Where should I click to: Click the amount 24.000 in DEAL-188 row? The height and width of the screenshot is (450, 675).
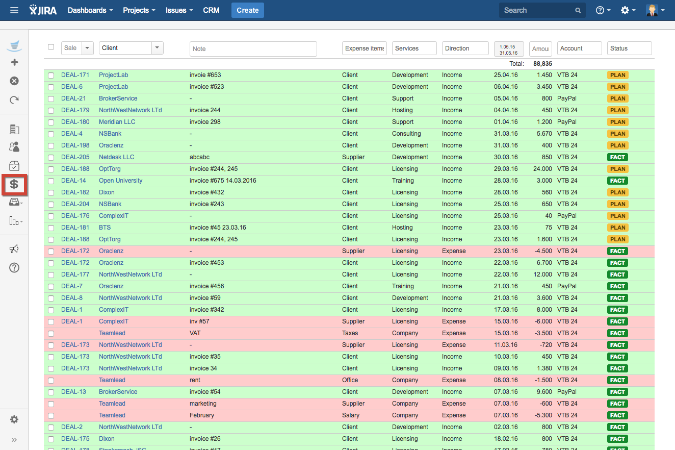[x=542, y=169]
